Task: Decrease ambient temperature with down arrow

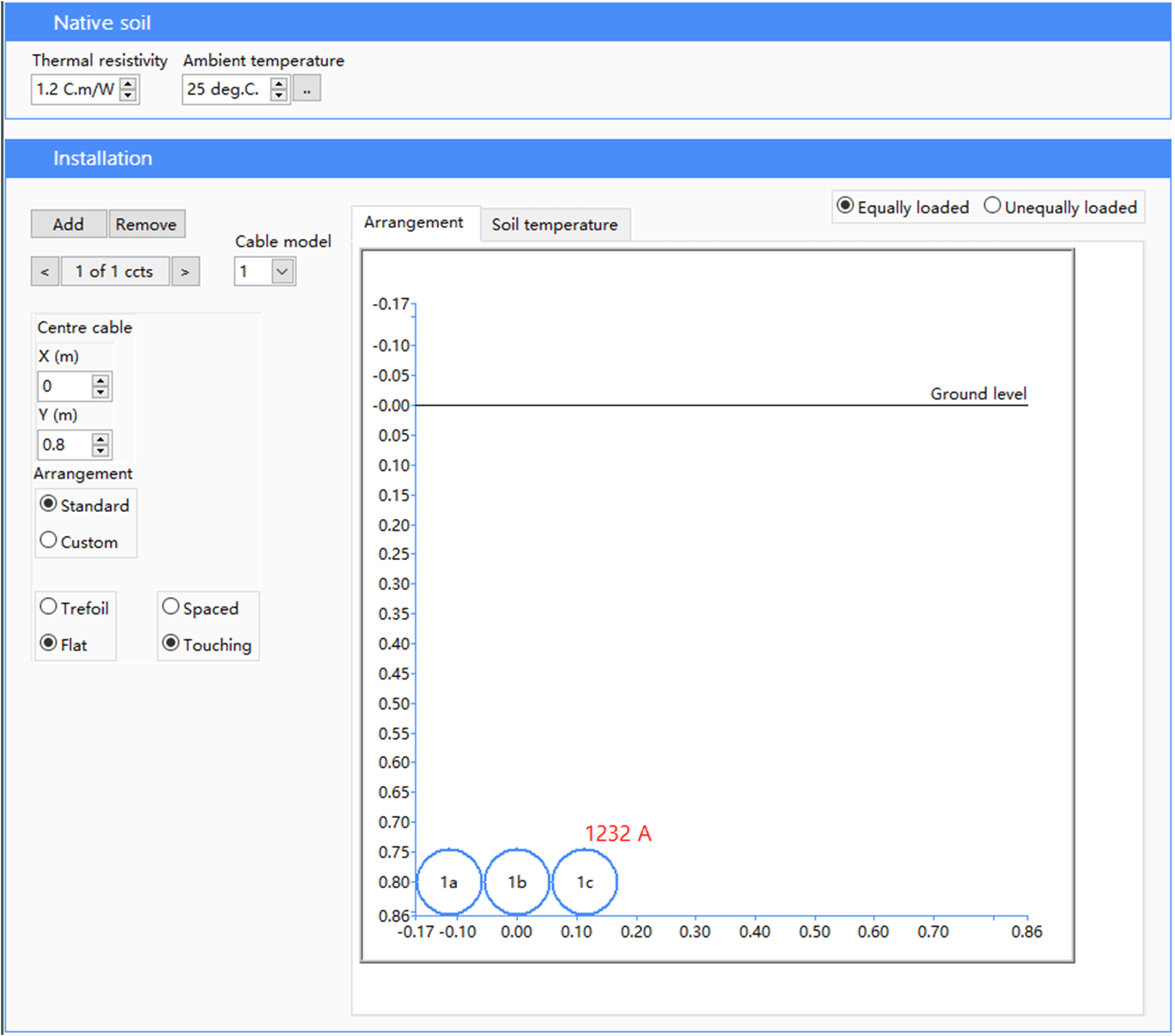Action: (279, 94)
